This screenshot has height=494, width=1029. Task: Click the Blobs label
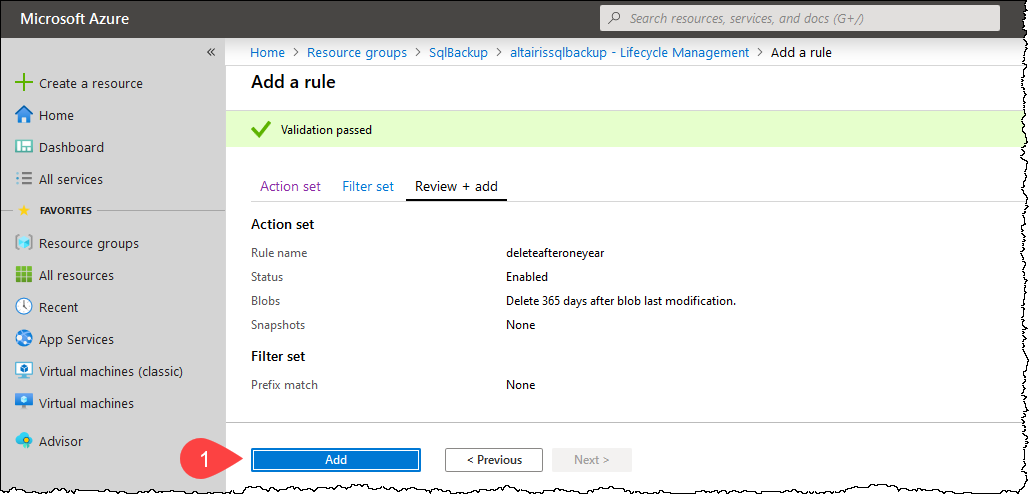pyautogui.click(x=266, y=301)
